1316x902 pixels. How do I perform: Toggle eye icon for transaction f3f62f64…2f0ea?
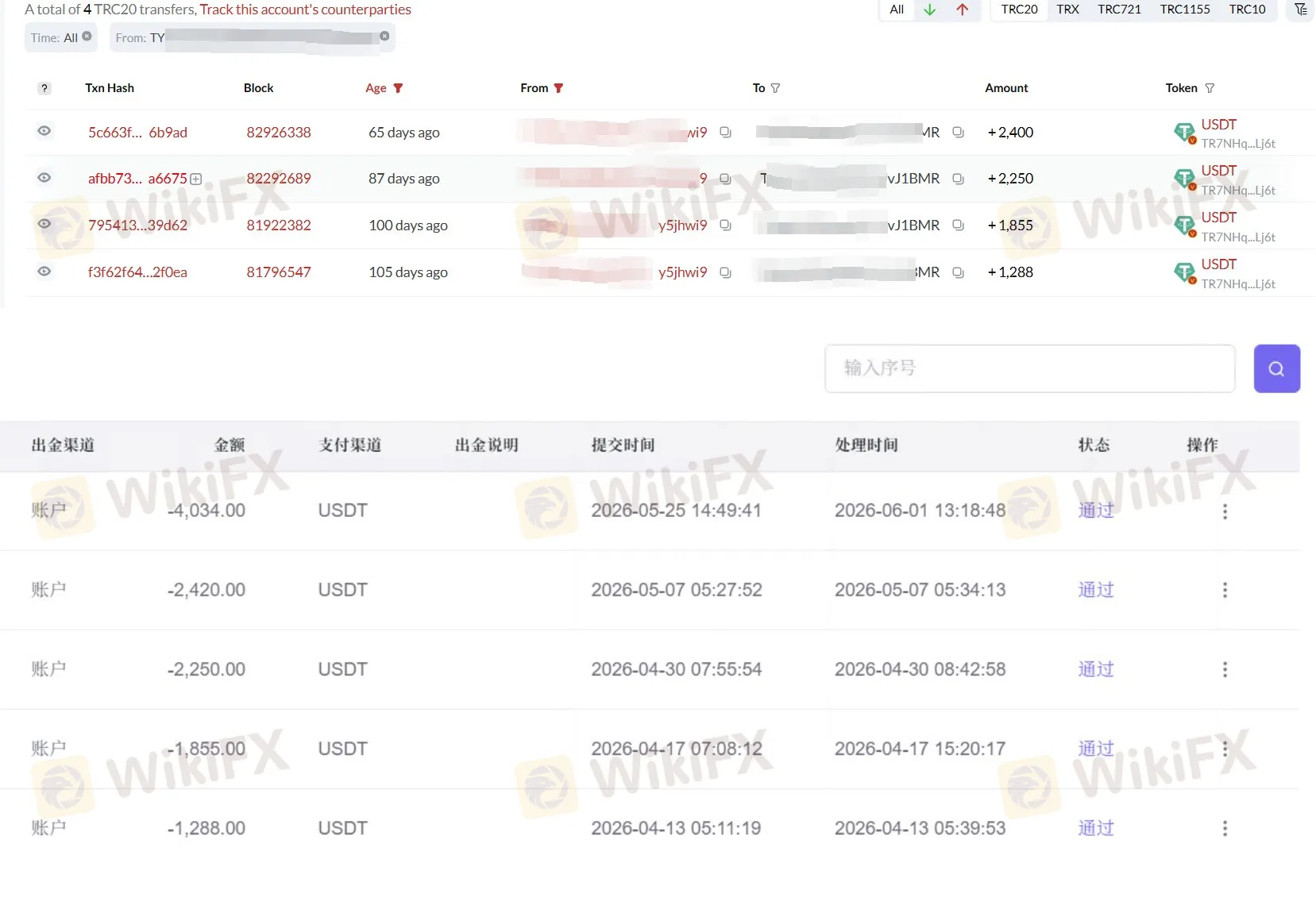(44, 272)
